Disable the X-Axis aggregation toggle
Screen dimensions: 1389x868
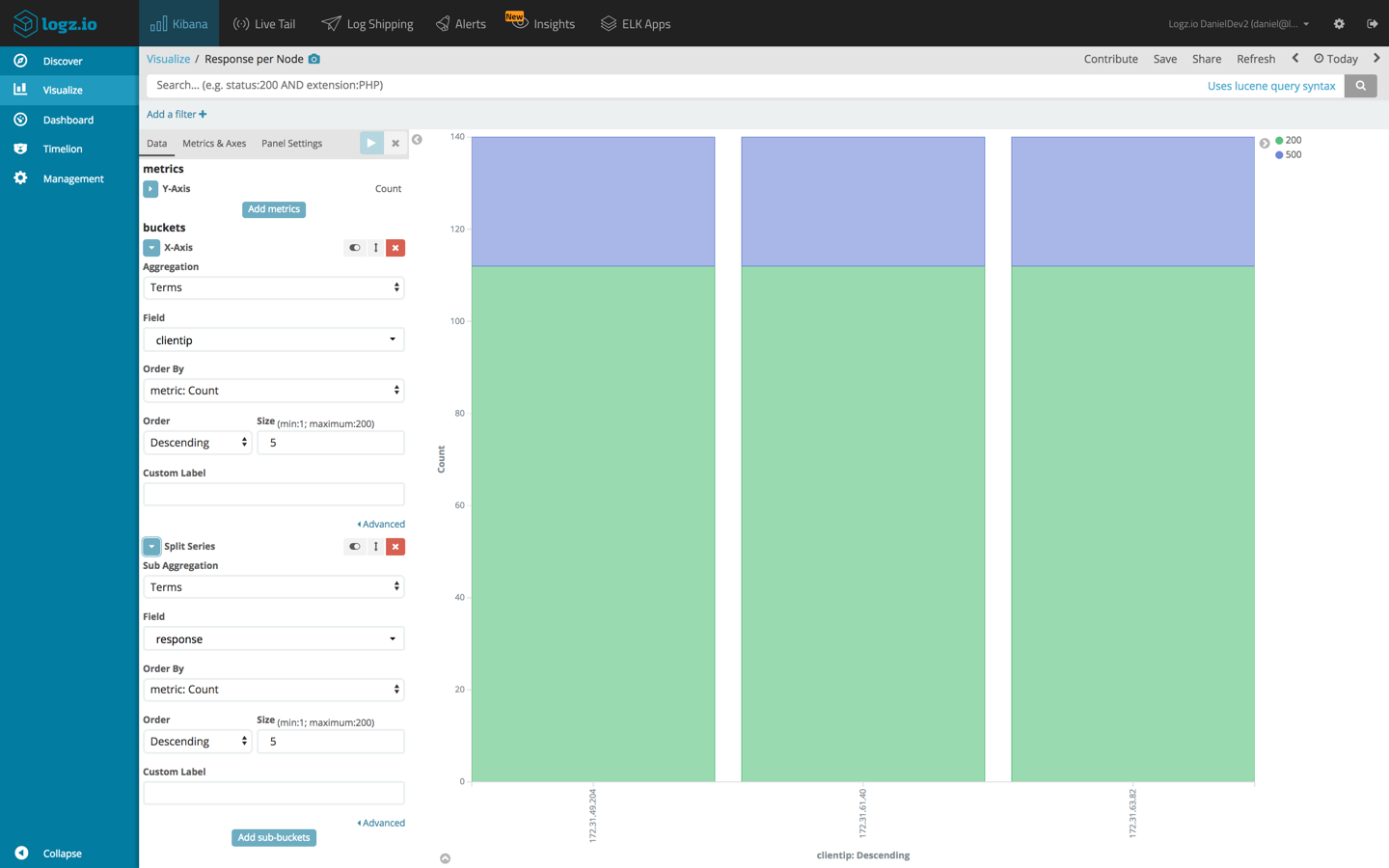point(355,248)
